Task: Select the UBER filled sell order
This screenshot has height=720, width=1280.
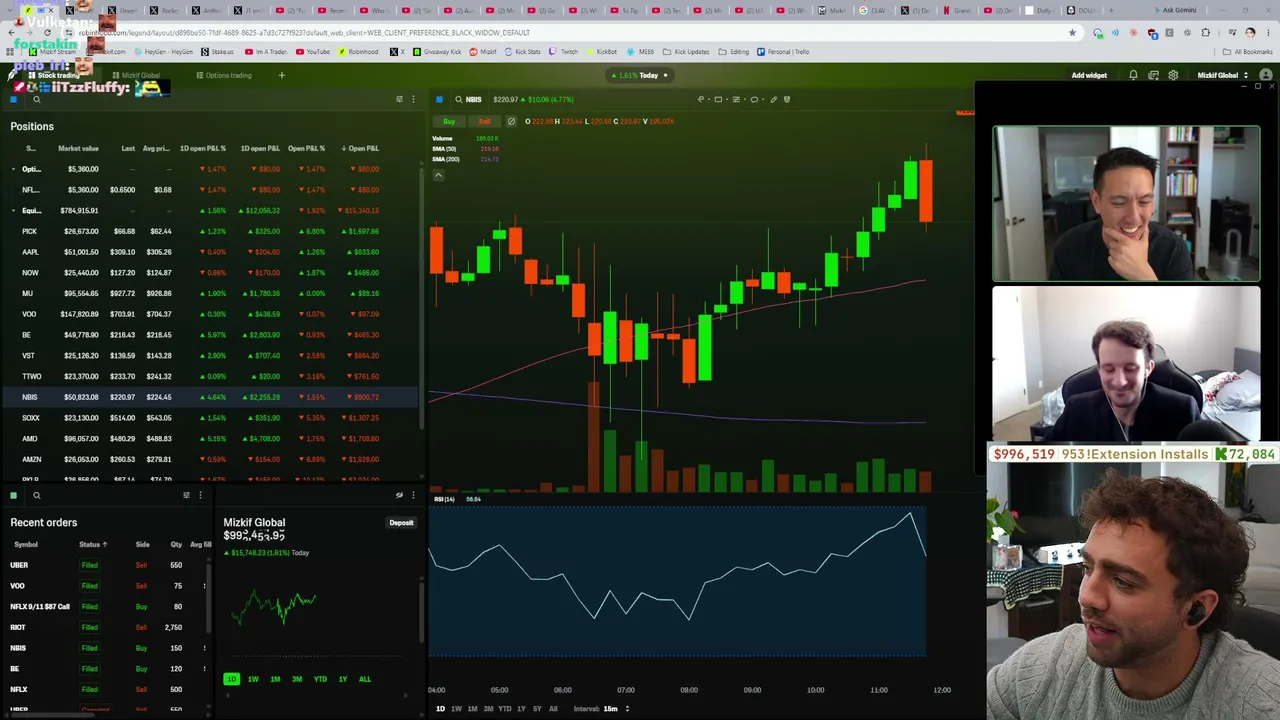Action: point(106,565)
